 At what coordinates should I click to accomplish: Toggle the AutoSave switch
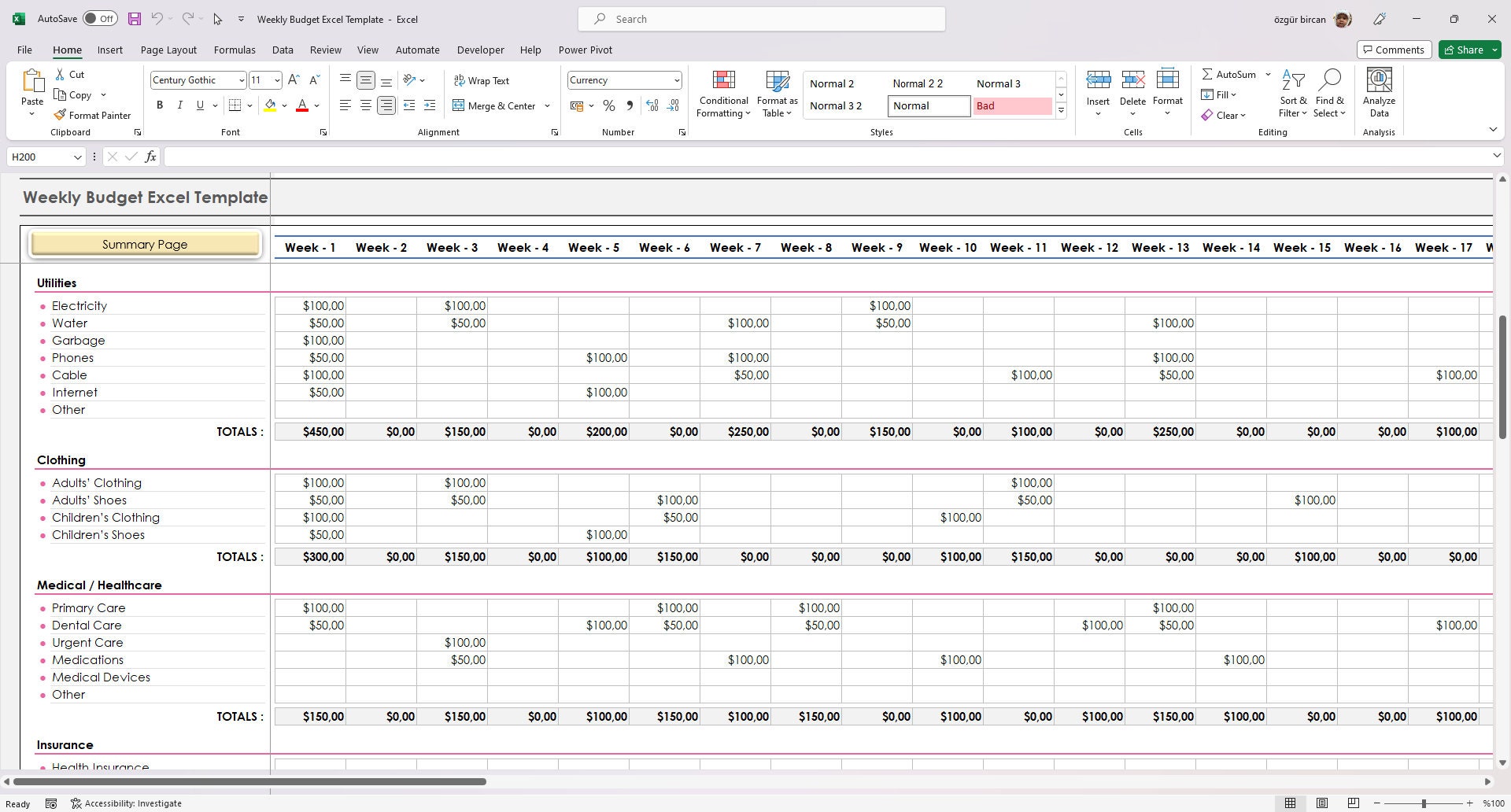(x=100, y=19)
